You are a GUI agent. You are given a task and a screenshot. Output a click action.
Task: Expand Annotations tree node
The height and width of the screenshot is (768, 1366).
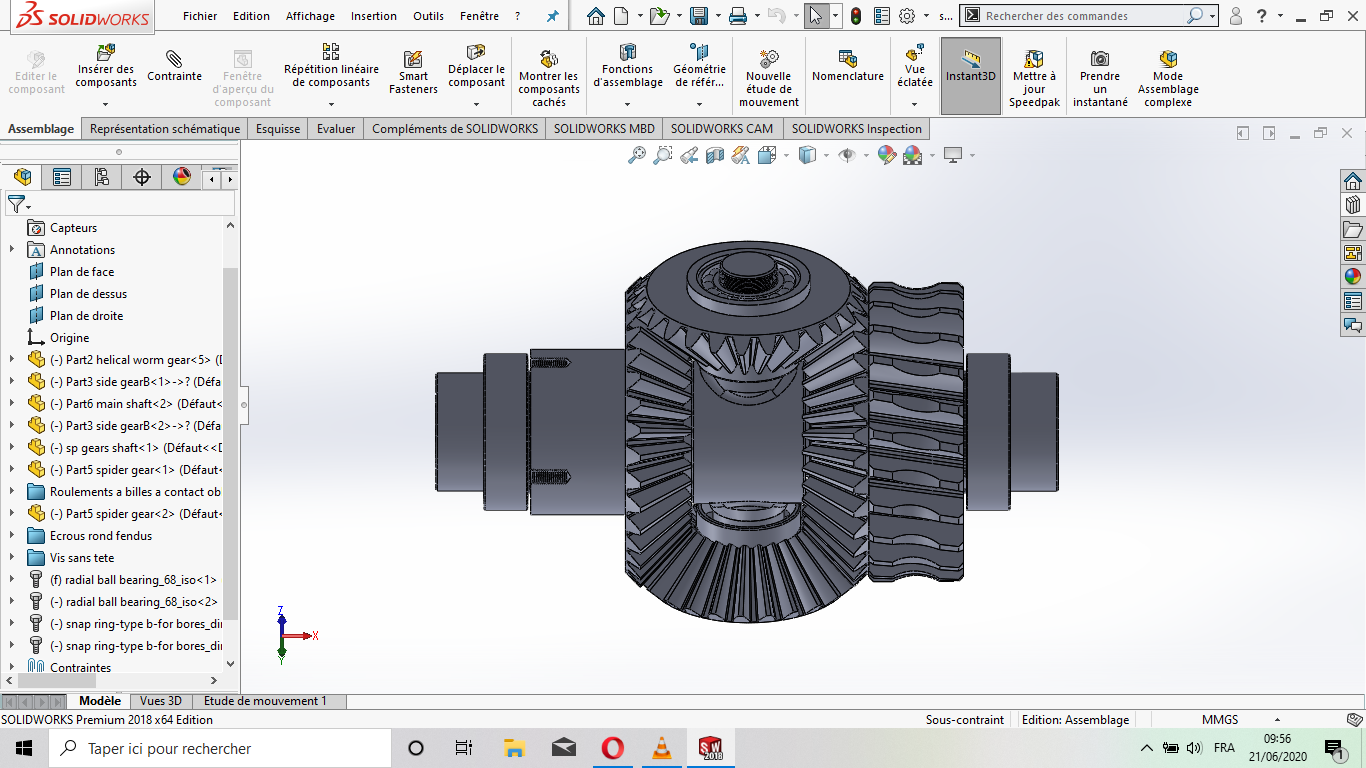(12, 250)
